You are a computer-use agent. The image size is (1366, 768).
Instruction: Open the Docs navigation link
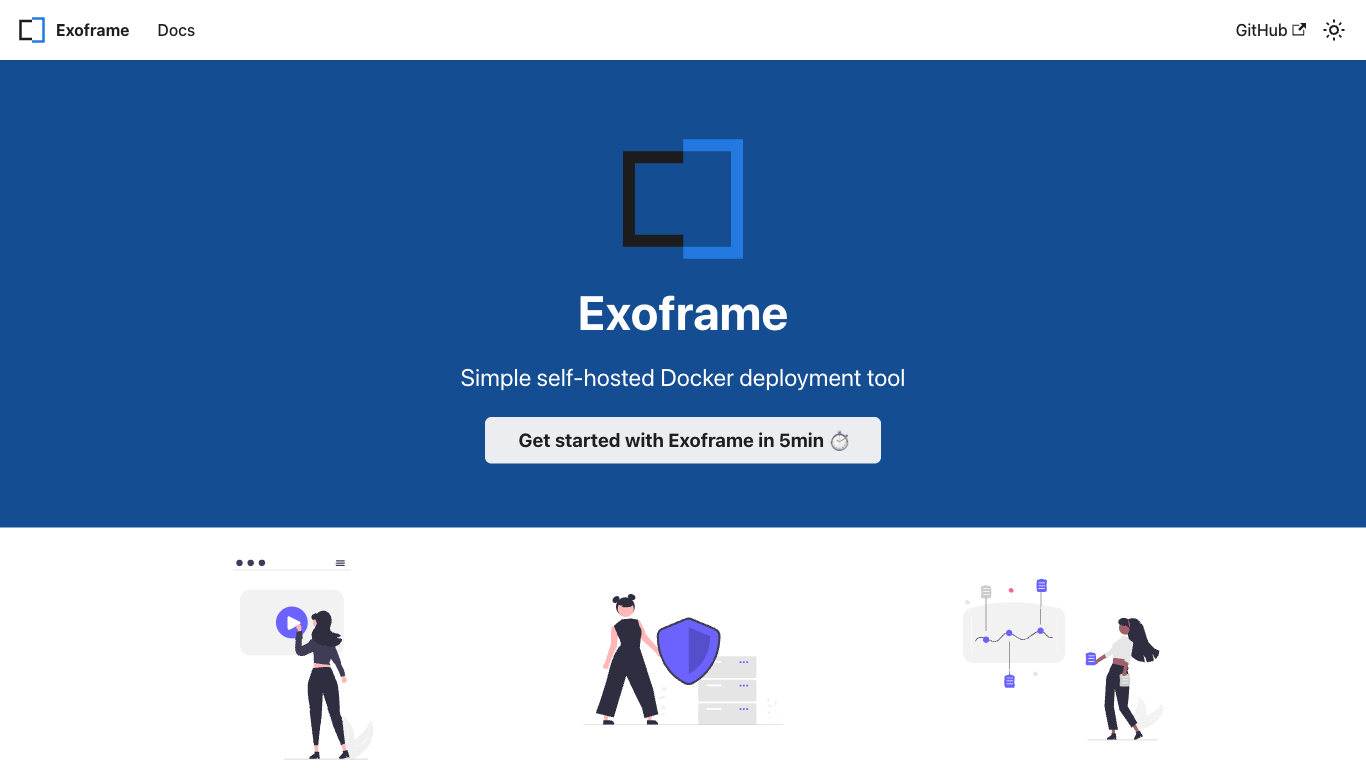coord(176,30)
